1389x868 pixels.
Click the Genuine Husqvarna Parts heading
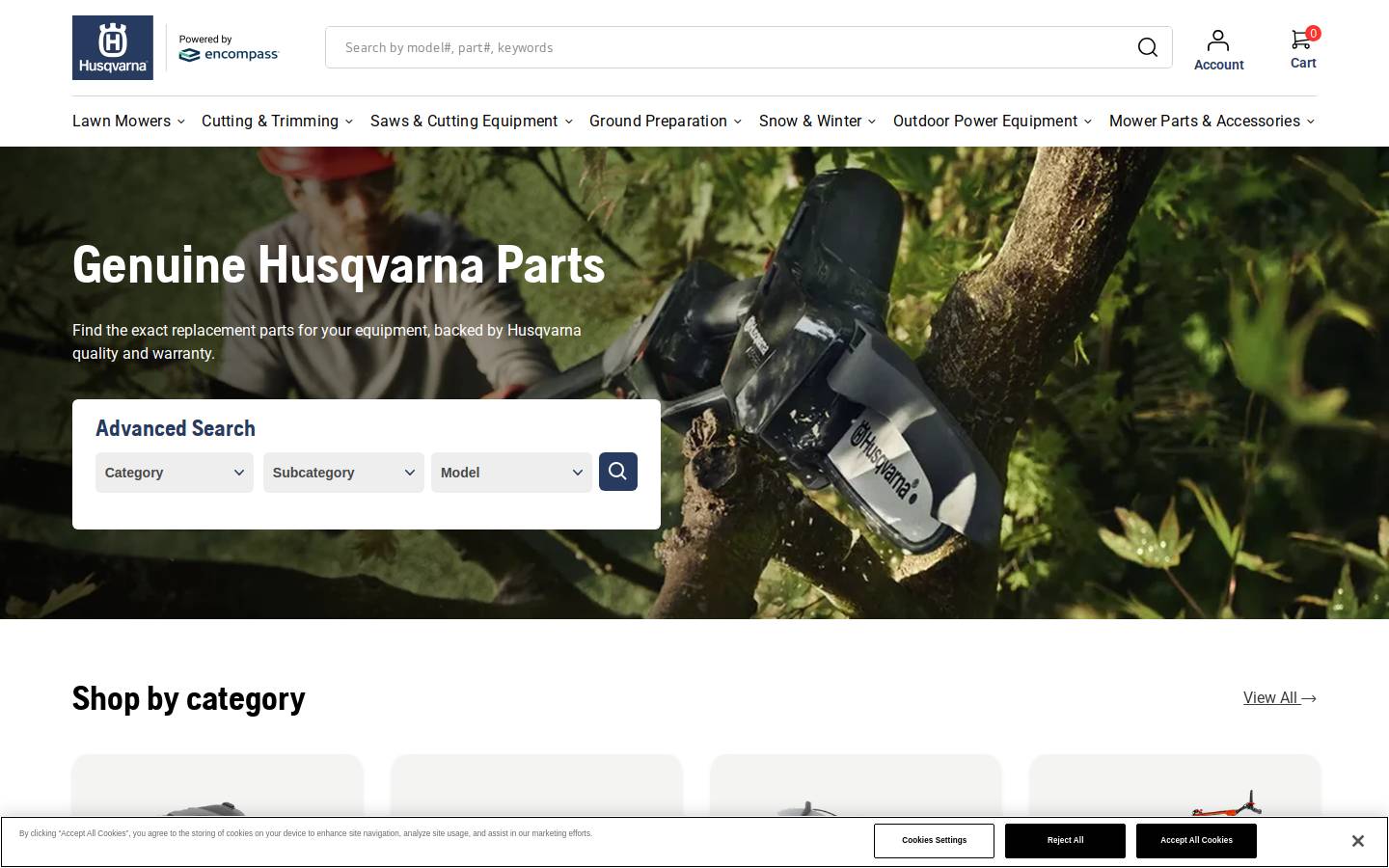(339, 265)
